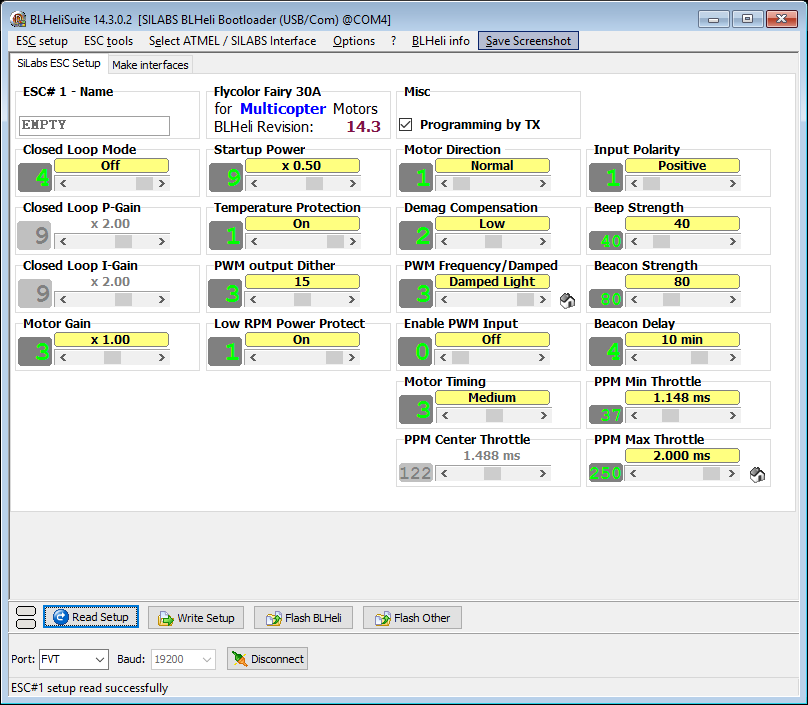Viewport: 808px width, 705px height.
Task: Click the Multicopter text in ESC info
Action: click(x=283, y=109)
